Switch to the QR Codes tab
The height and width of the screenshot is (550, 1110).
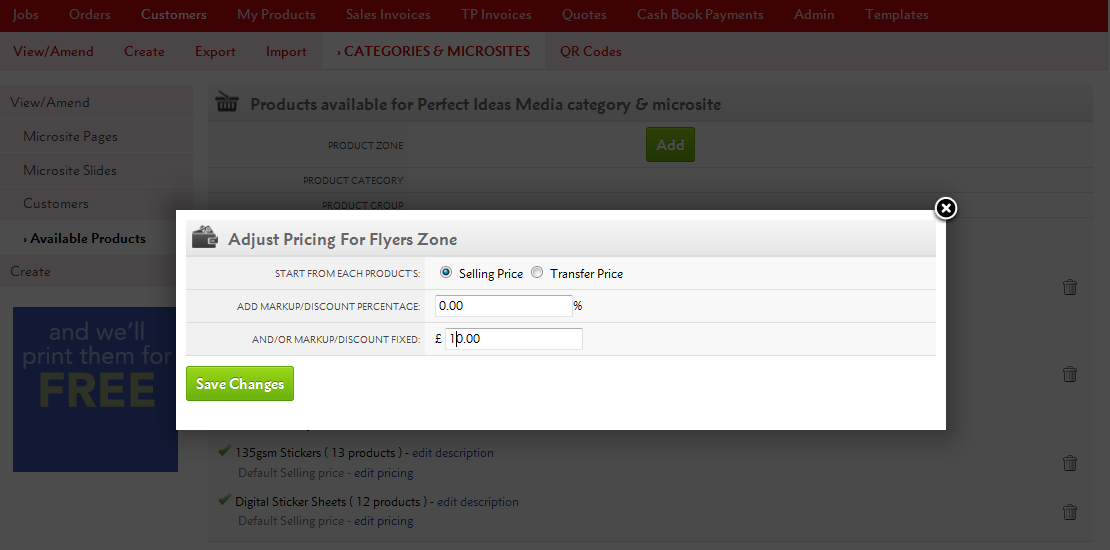[x=590, y=51]
